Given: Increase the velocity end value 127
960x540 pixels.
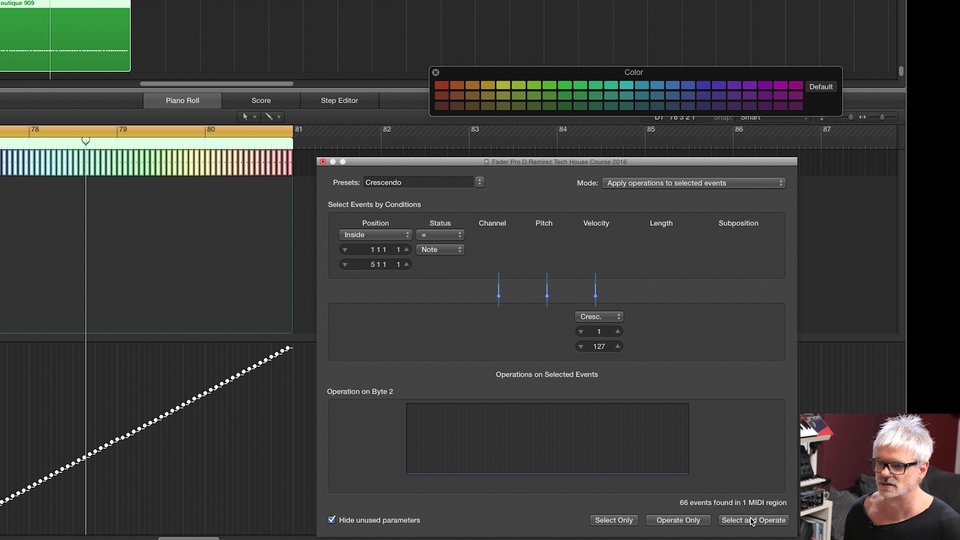Looking at the screenshot, I should (617, 347).
